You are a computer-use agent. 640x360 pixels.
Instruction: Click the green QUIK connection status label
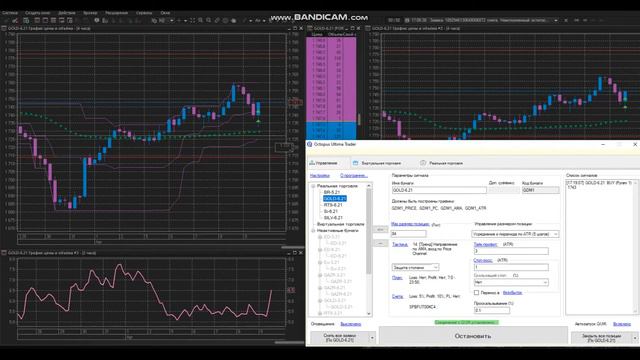click(x=466, y=322)
